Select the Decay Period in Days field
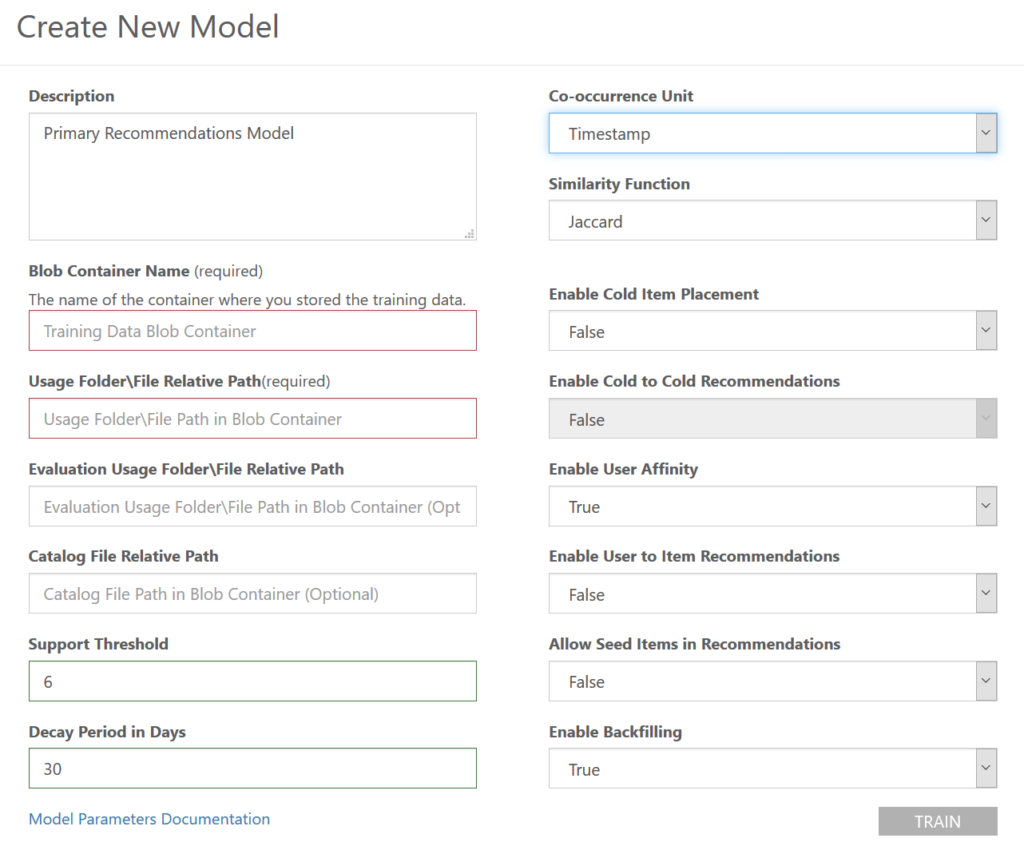This screenshot has width=1024, height=850. click(252, 768)
